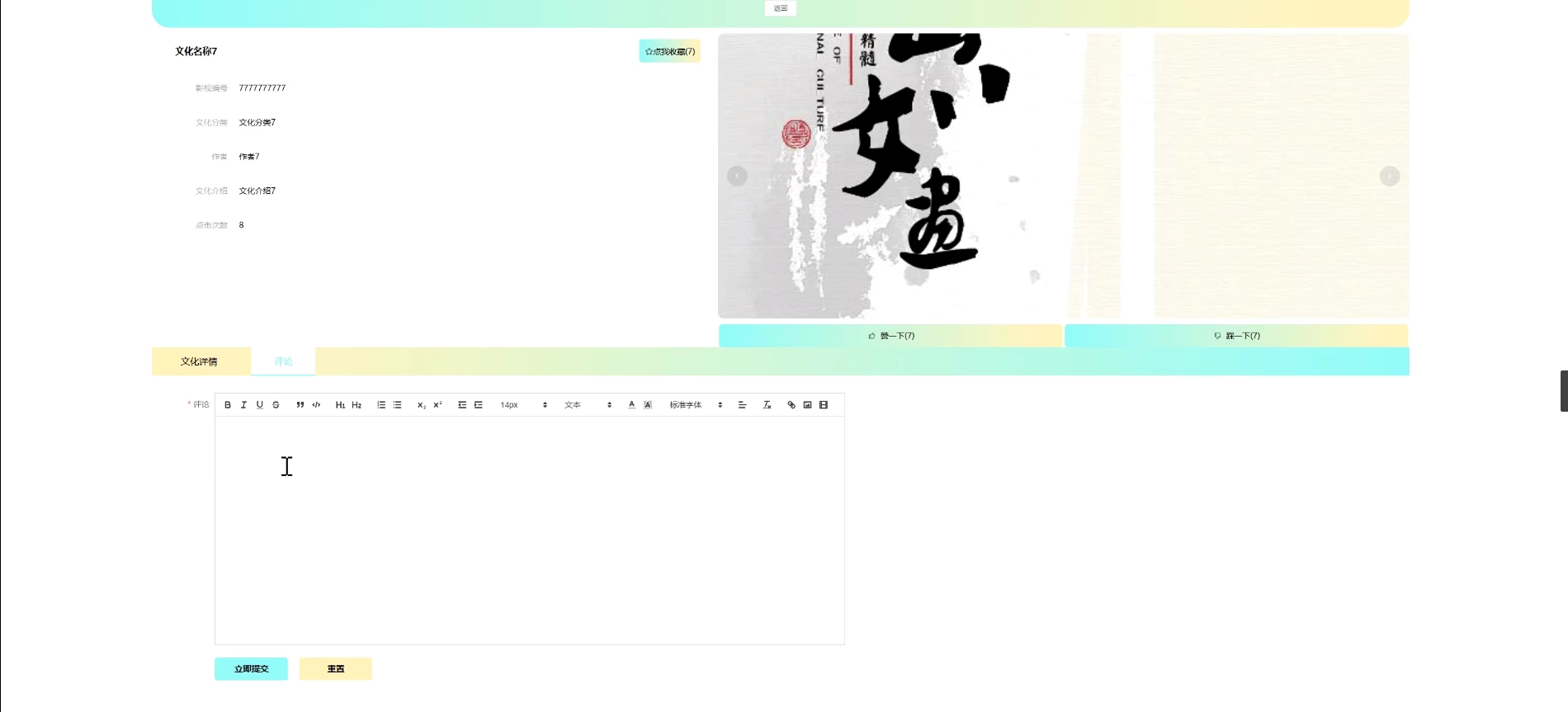Insert a hyperlink in the comment
This screenshot has height=712, width=1568.
point(791,405)
